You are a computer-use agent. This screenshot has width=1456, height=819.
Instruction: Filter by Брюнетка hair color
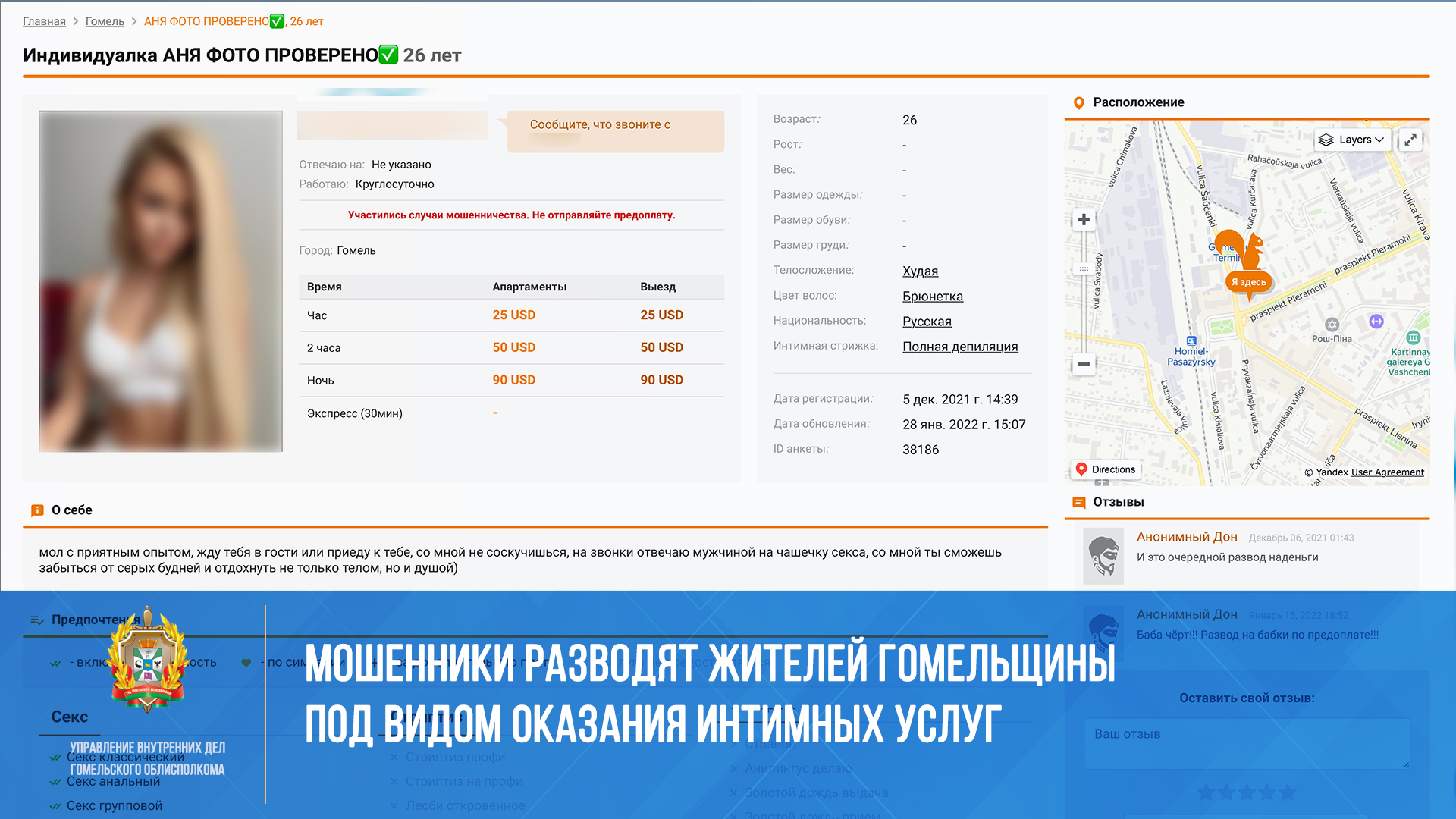coord(932,297)
